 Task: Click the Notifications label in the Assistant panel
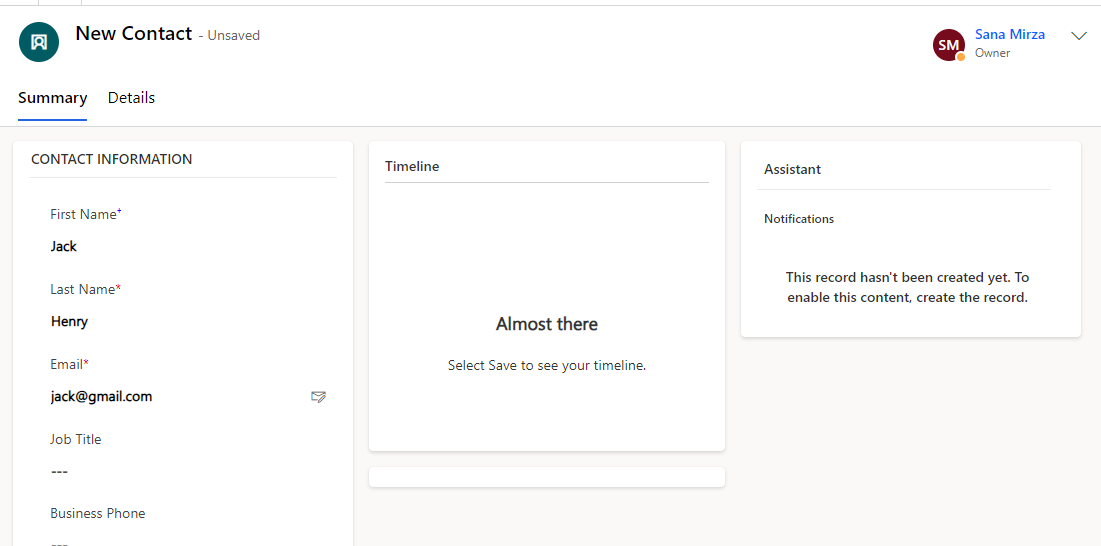tap(799, 219)
